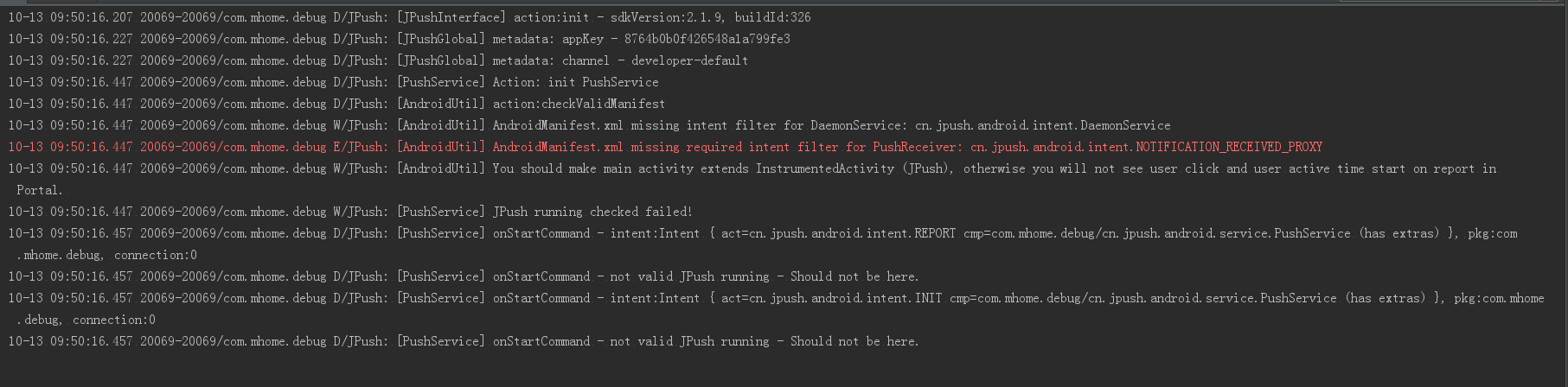
Task: Click the '.mhome.debug, connection:0' wrapped text
Action: tap(106, 255)
